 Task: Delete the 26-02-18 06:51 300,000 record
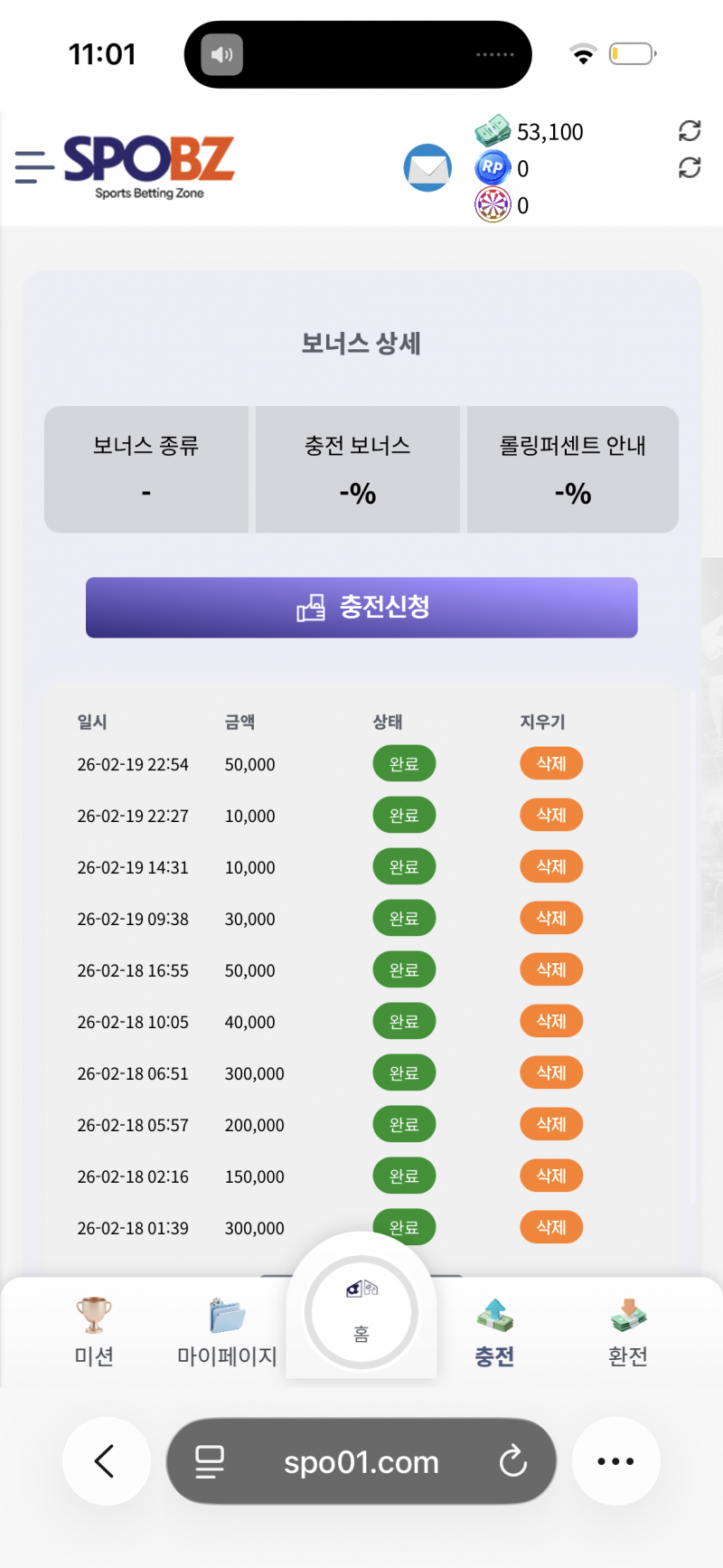(551, 1072)
